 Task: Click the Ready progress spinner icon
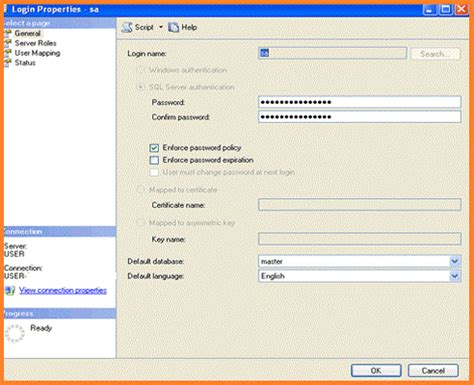point(15,333)
